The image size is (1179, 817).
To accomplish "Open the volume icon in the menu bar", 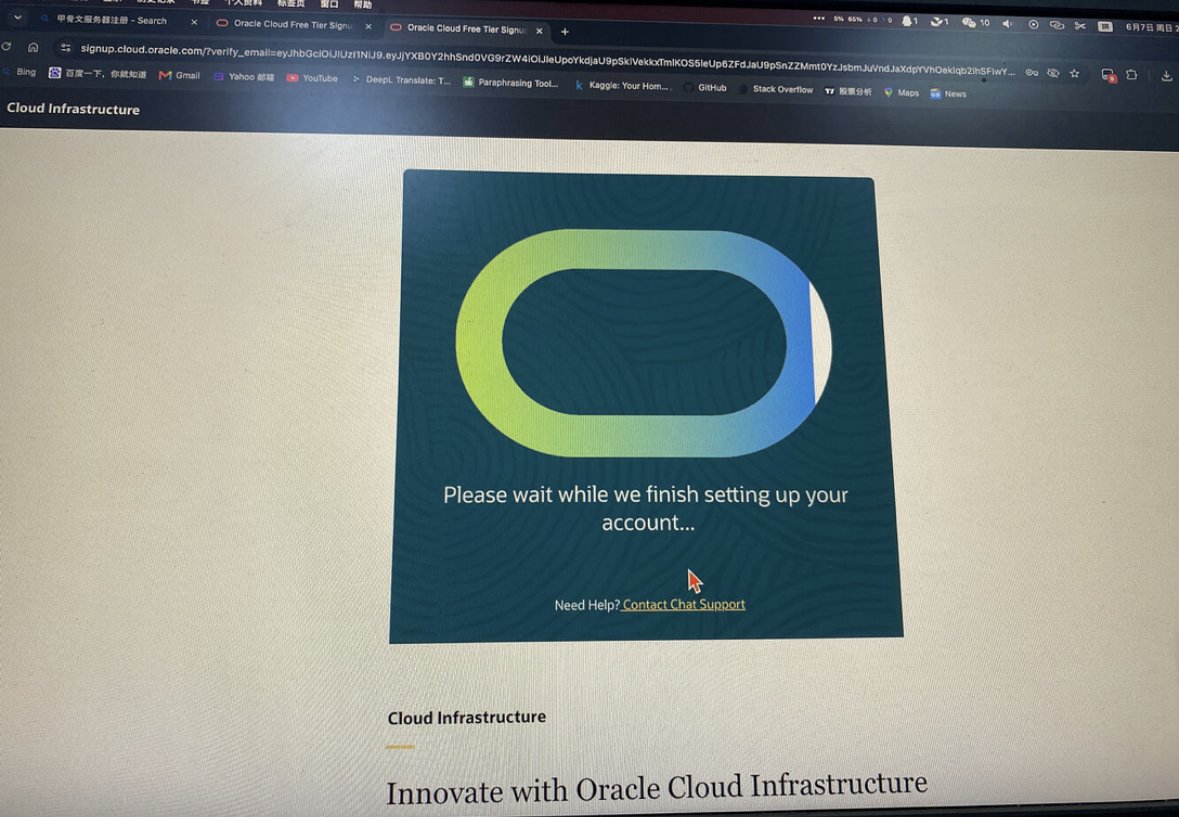I will (1007, 23).
